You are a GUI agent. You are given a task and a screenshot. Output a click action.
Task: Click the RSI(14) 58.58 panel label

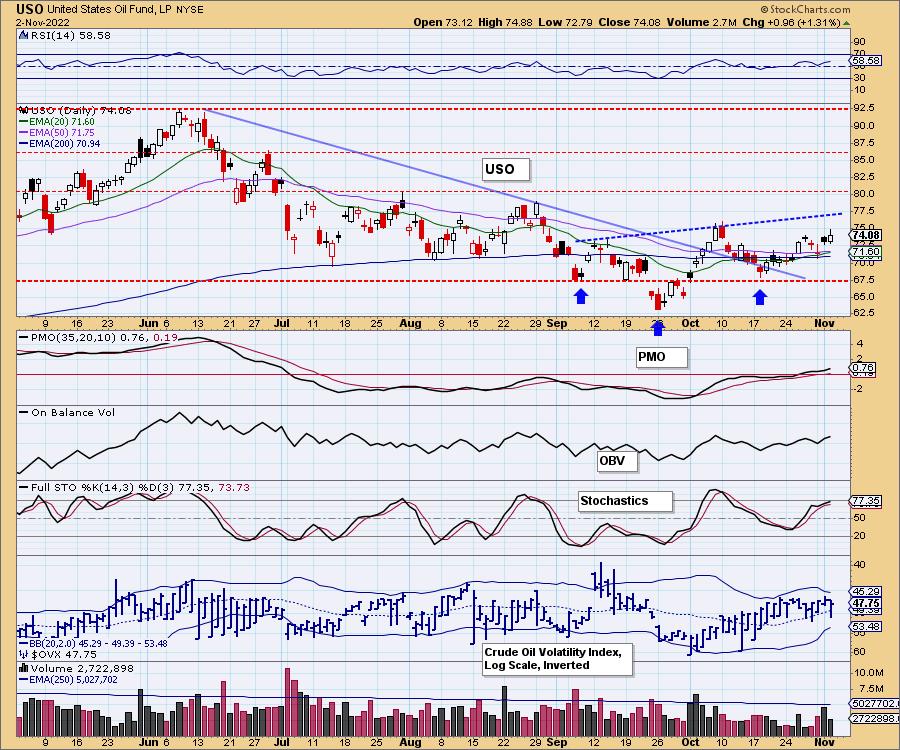(70, 36)
